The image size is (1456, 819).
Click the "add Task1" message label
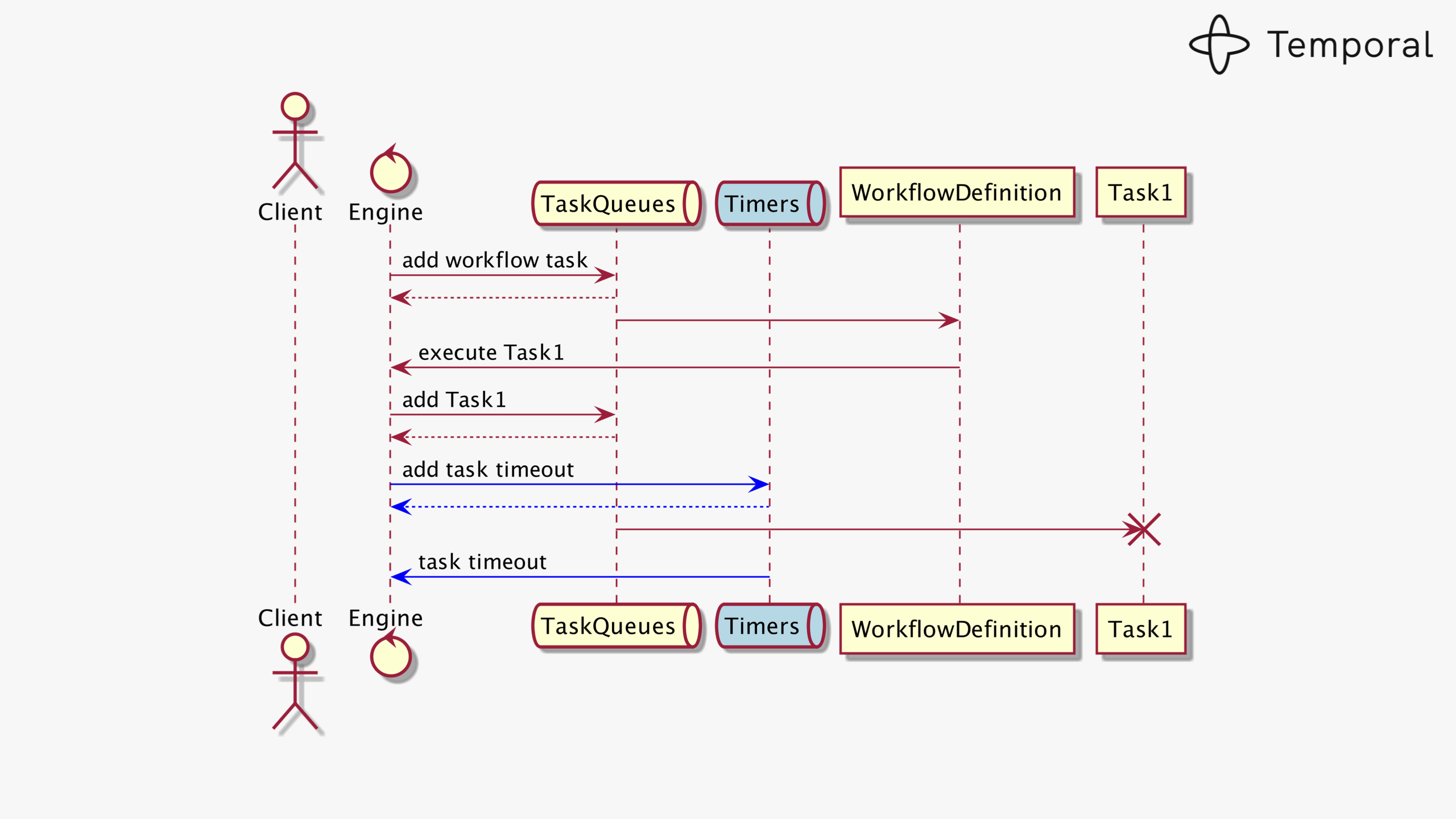pyautogui.click(x=454, y=400)
